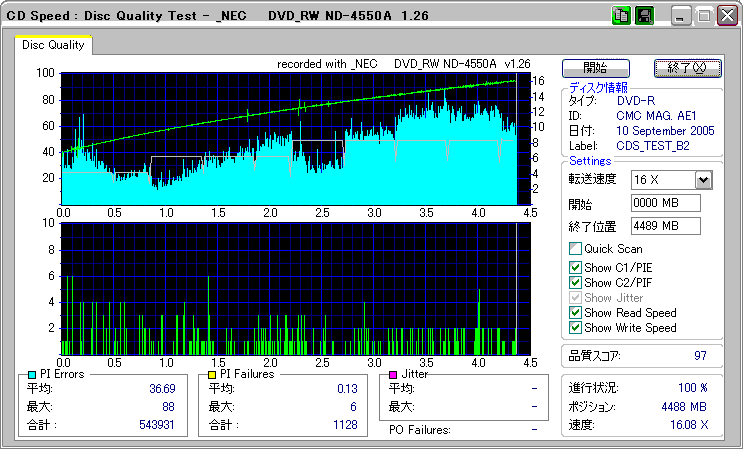Click the cyan PI Errors legend square
Image resolution: width=743 pixels, height=449 pixels.
coord(32,374)
